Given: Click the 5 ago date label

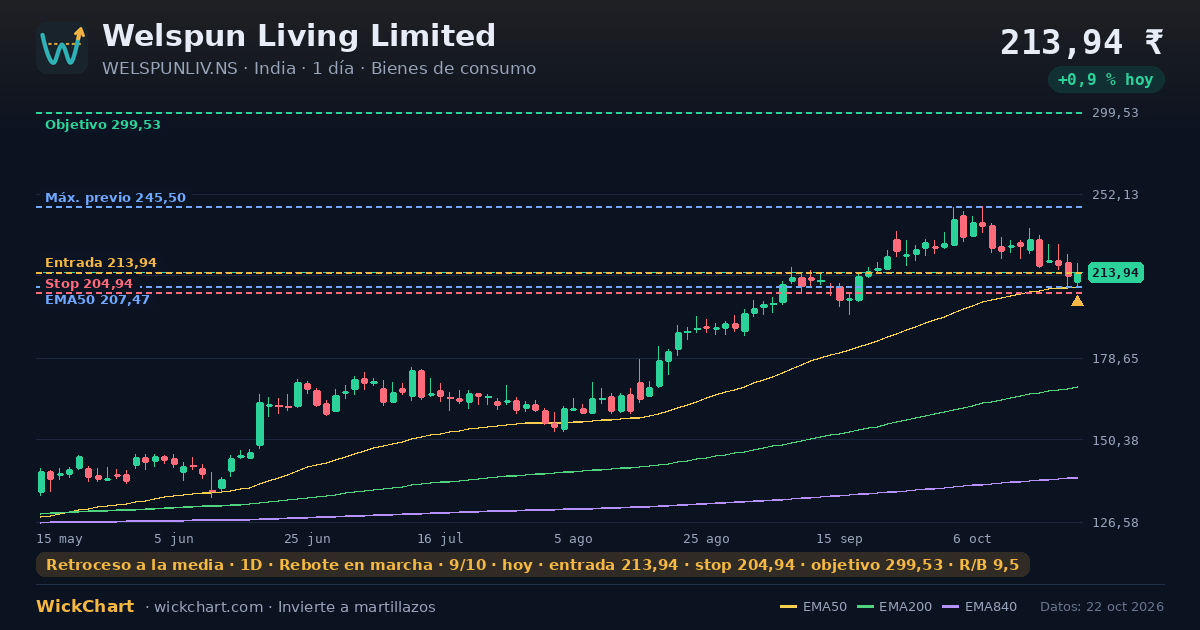Looking at the screenshot, I should (573, 538).
